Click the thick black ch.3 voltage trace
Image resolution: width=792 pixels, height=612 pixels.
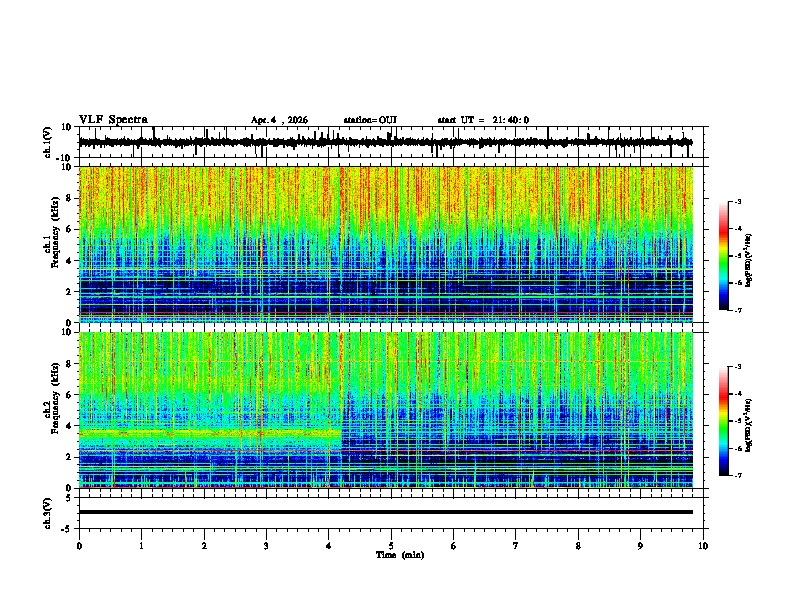click(x=386, y=512)
